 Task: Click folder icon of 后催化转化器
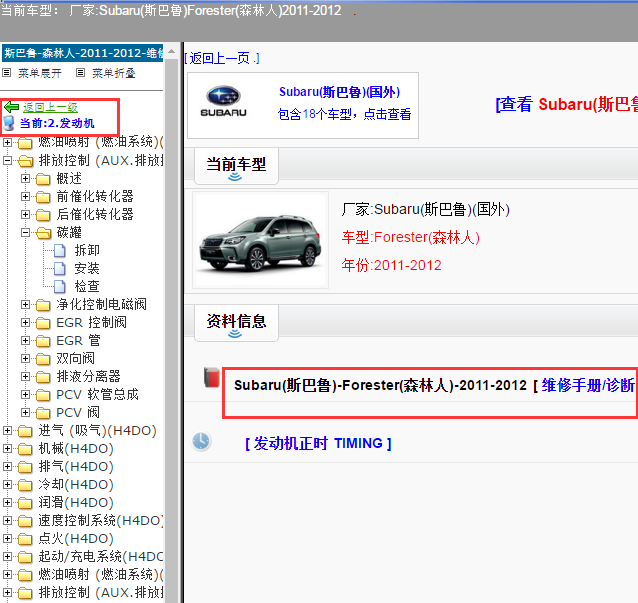43,215
